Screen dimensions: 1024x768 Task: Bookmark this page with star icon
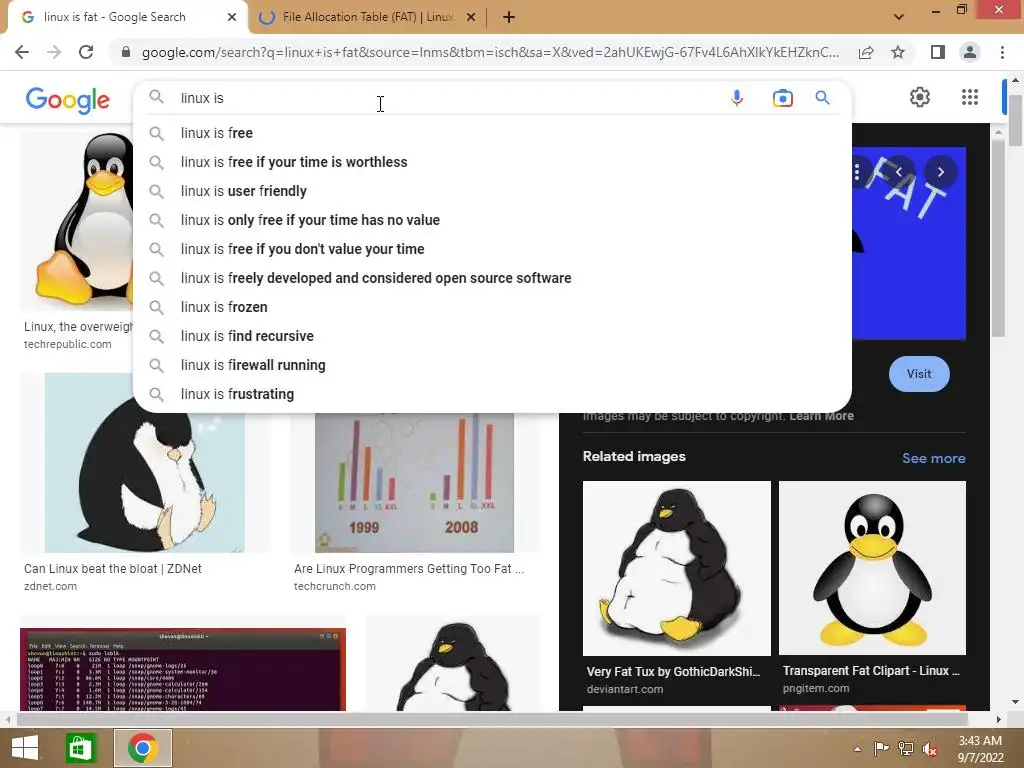click(x=898, y=52)
